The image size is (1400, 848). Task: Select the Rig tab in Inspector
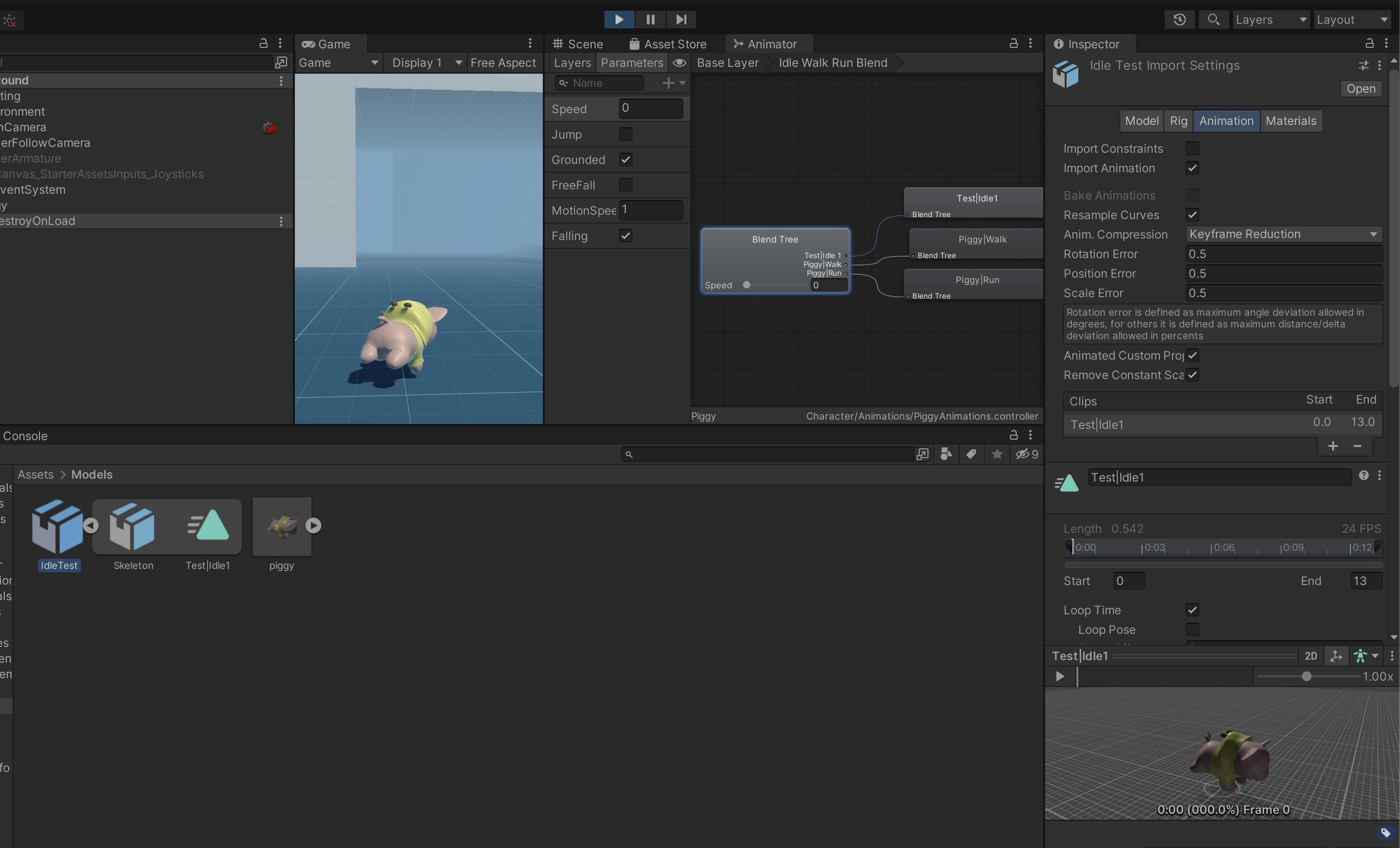click(1178, 120)
